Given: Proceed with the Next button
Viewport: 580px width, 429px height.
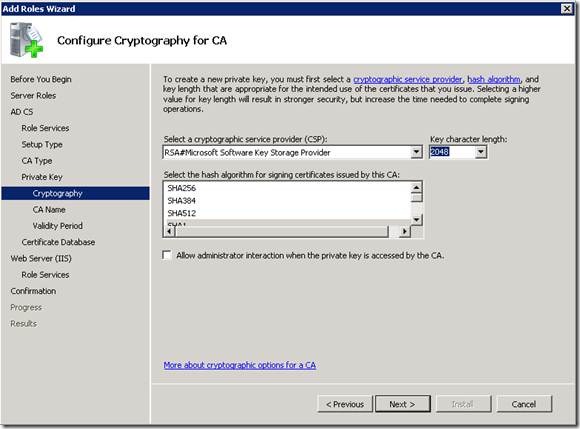Looking at the screenshot, I should click(402, 404).
